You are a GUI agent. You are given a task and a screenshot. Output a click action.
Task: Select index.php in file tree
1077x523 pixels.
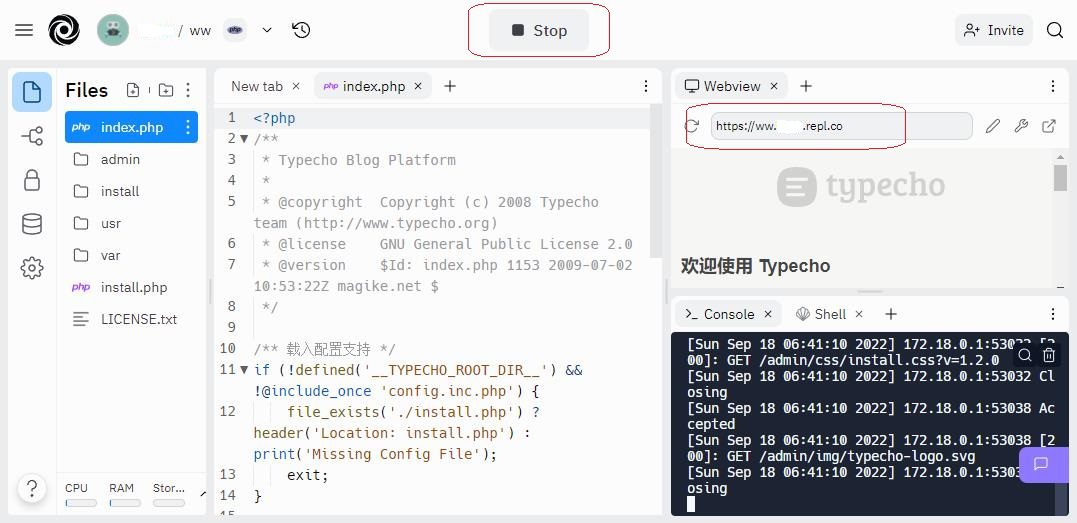pos(131,127)
